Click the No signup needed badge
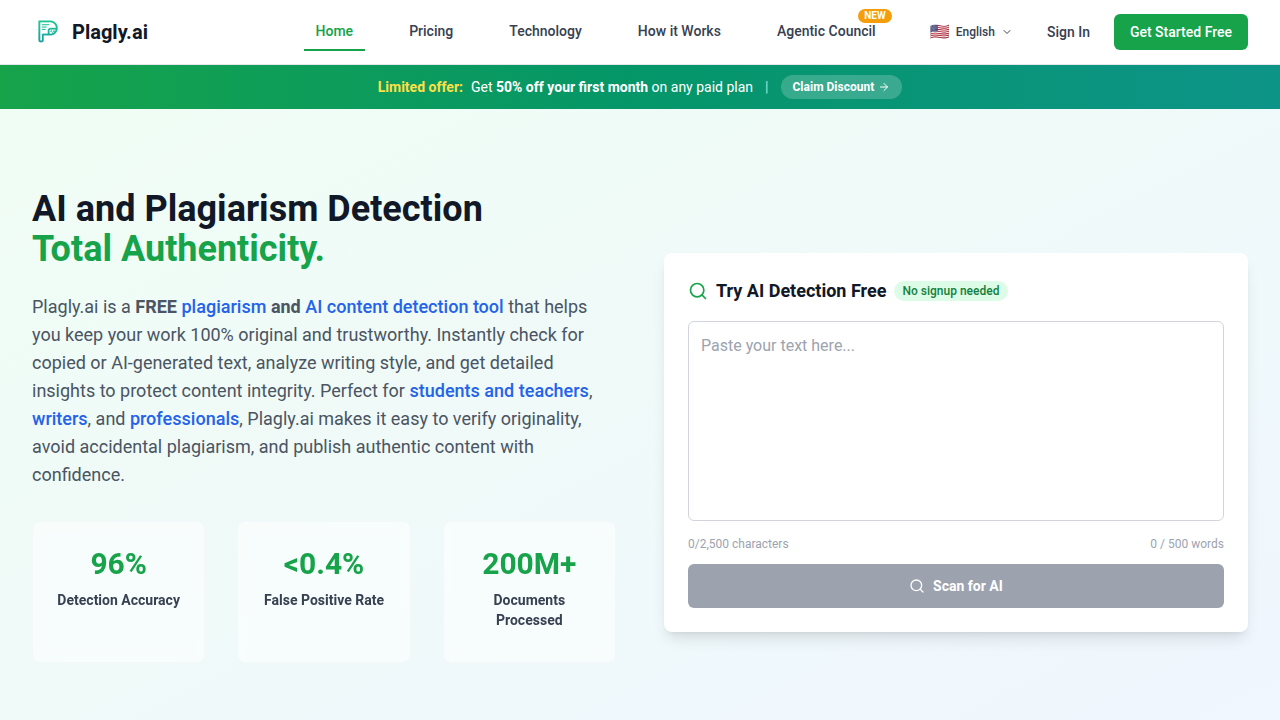This screenshot has height=720, width=1280. click(951, 291)
